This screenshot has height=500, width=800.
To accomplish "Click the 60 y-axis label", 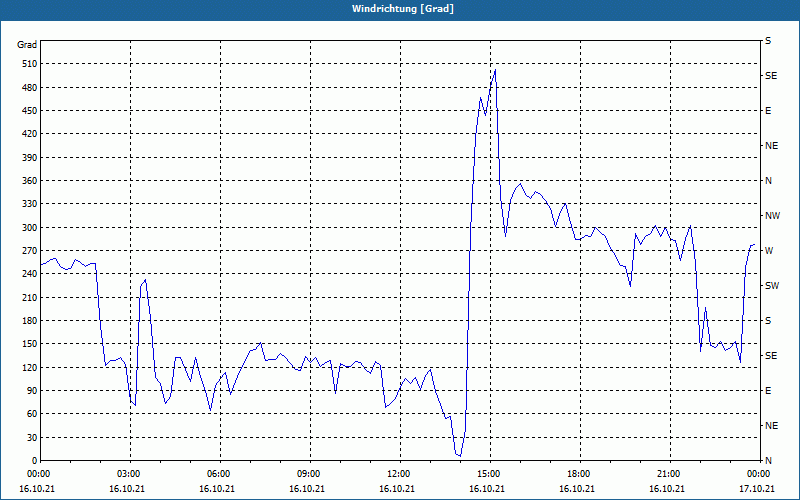I will pos(31,414).
